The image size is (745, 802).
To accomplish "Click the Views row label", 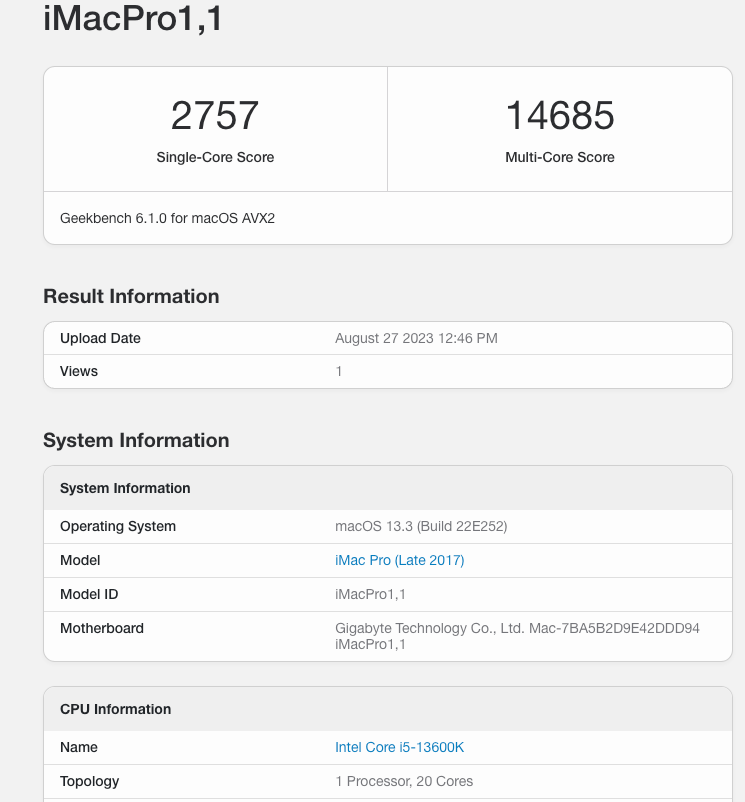I will [x=79, y=371].
